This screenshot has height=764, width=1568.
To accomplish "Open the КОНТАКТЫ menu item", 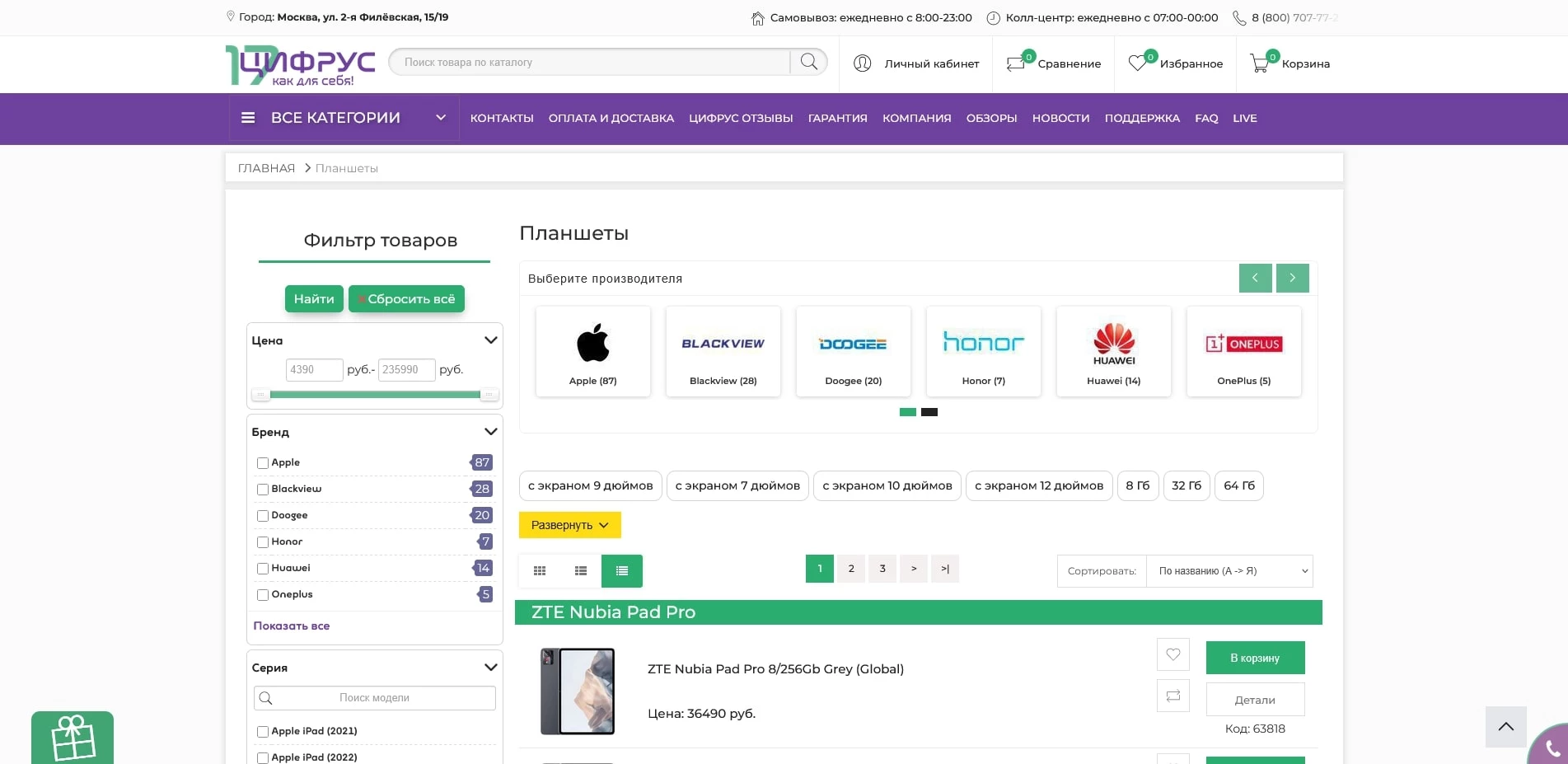I will point(501,118).
